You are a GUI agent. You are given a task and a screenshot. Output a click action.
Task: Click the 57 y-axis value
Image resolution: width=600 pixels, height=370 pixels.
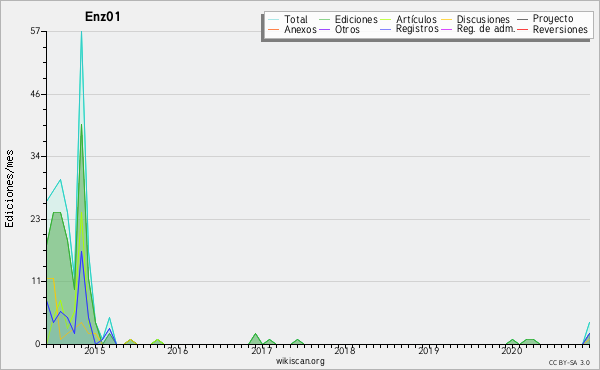coord(35,31)
